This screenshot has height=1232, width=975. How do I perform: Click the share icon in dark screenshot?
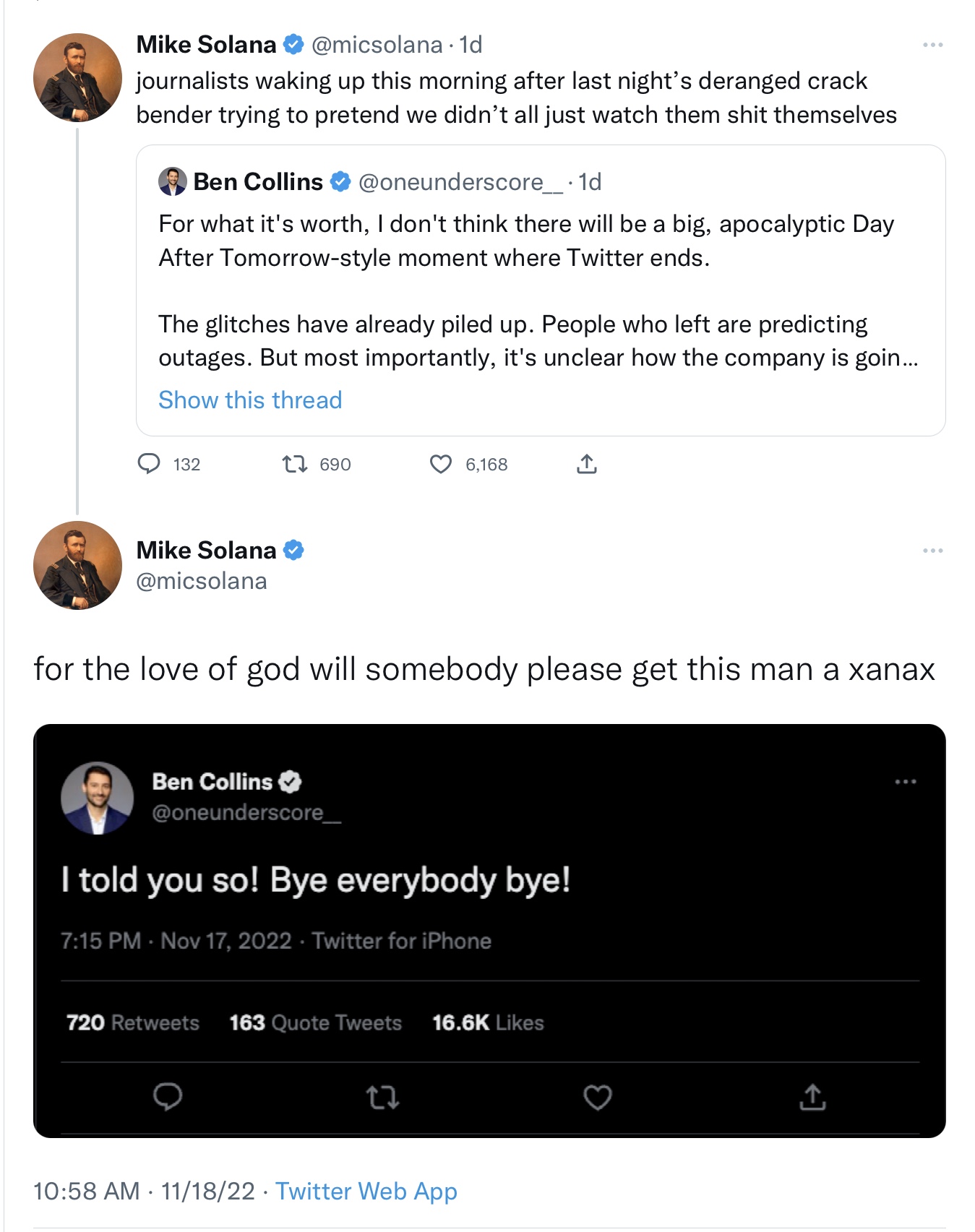(x=812, y=1097)
